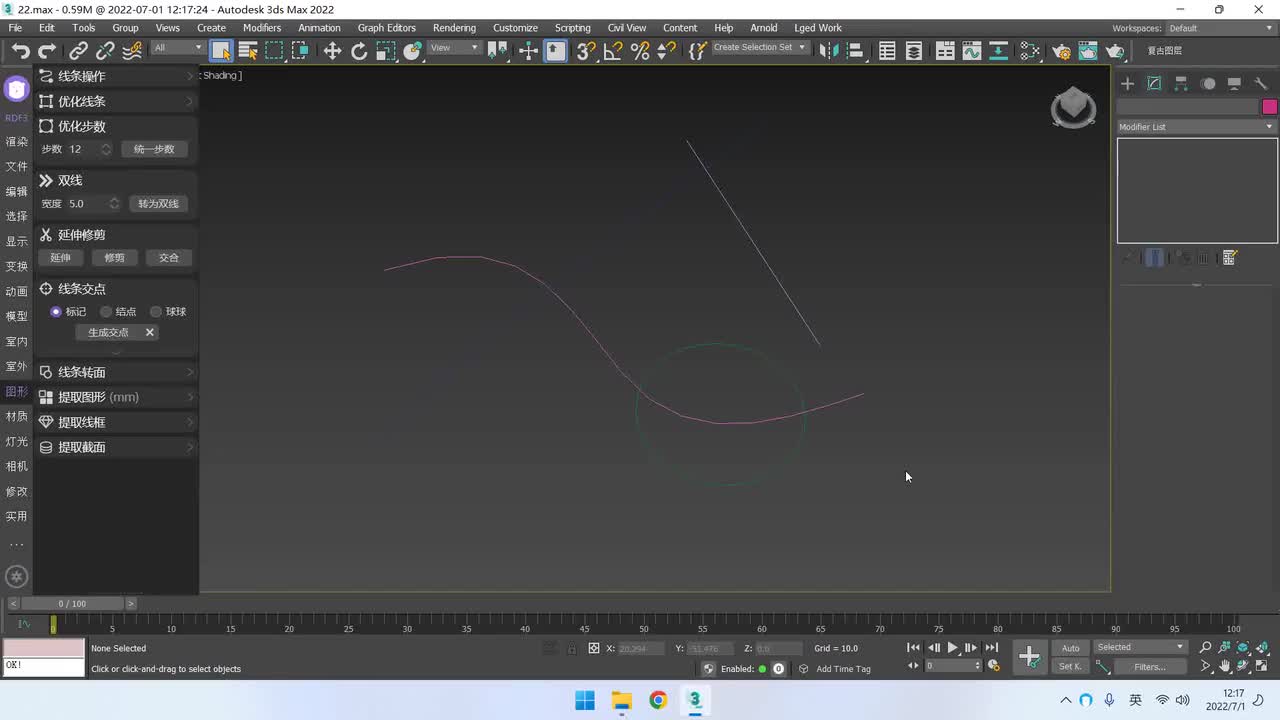The width and height of the screenshot is (1280, 720).
Task: Open the Hierarchy tab in the command panel
Action: coord(1181,84)
